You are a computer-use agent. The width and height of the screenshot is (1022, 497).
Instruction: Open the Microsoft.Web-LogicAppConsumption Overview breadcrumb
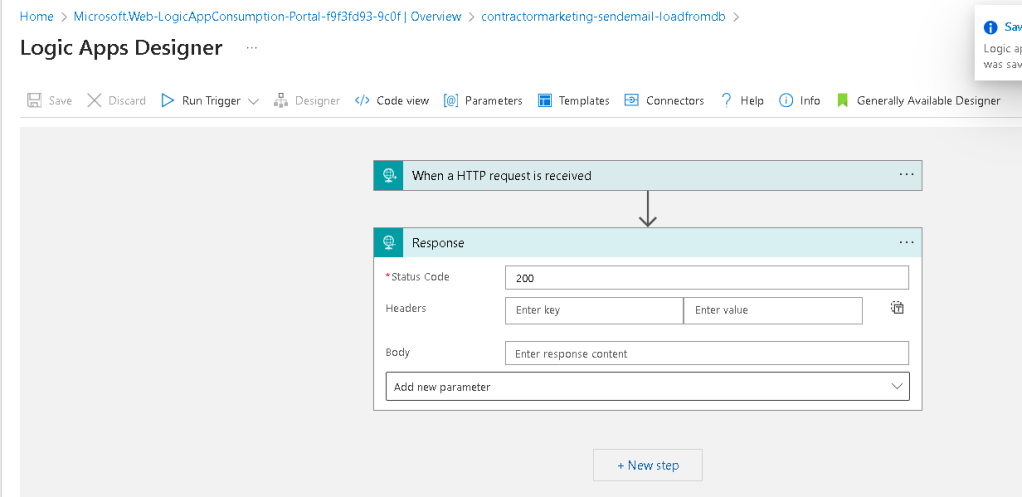coord(267,16)
